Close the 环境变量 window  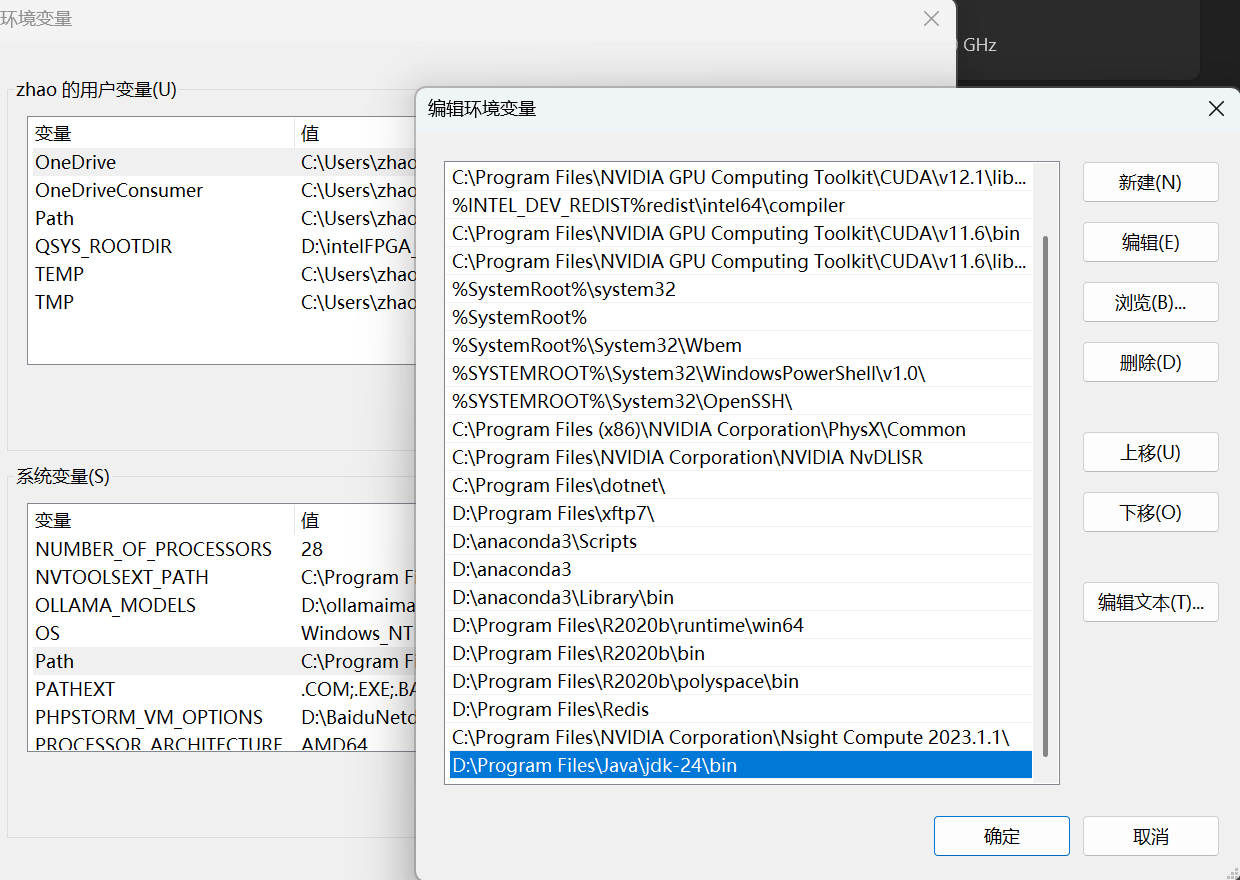coord(931,19)
